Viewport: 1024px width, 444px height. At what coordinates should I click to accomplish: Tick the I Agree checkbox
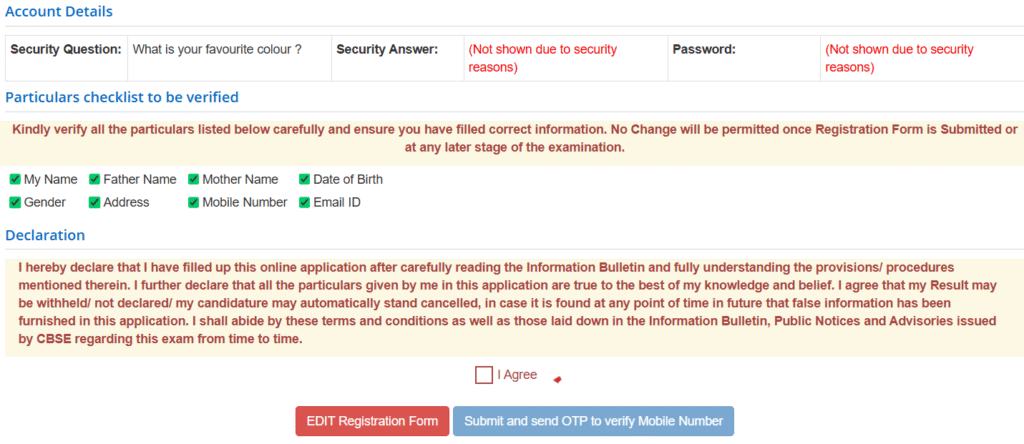(484, 375)
